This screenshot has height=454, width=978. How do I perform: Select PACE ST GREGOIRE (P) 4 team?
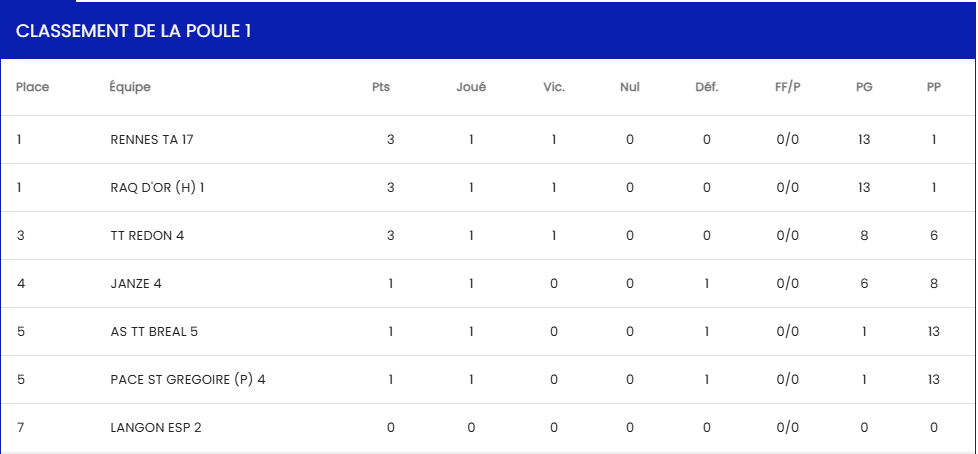[188, 379]
